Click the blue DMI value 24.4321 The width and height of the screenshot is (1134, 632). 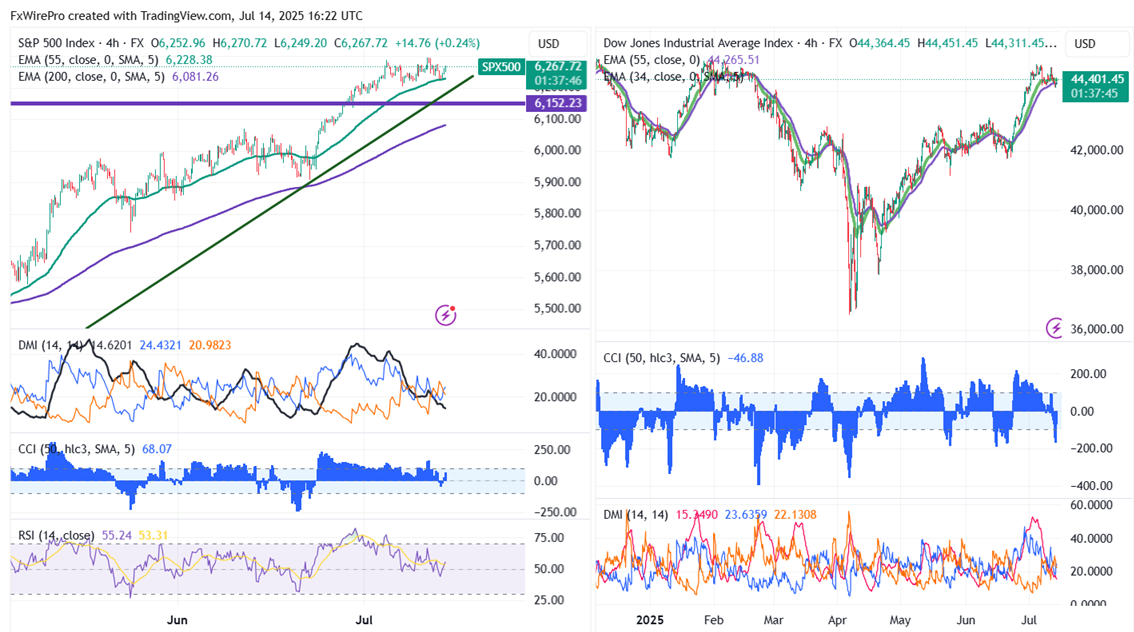pos(160,346)
